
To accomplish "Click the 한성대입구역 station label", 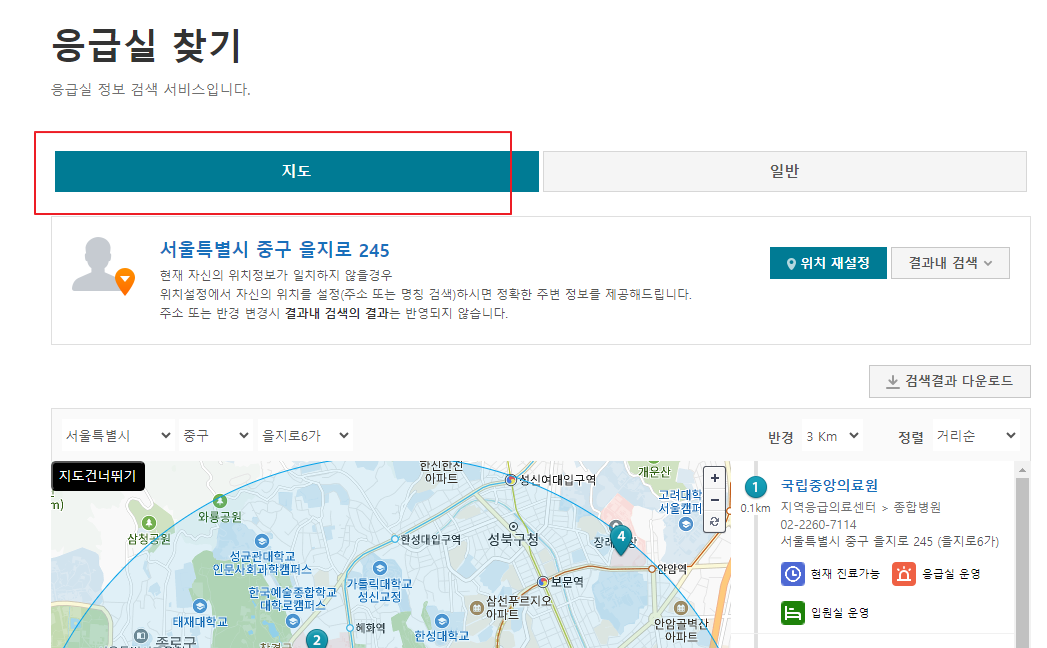I will pyautogui.click(x=431, y=539).
